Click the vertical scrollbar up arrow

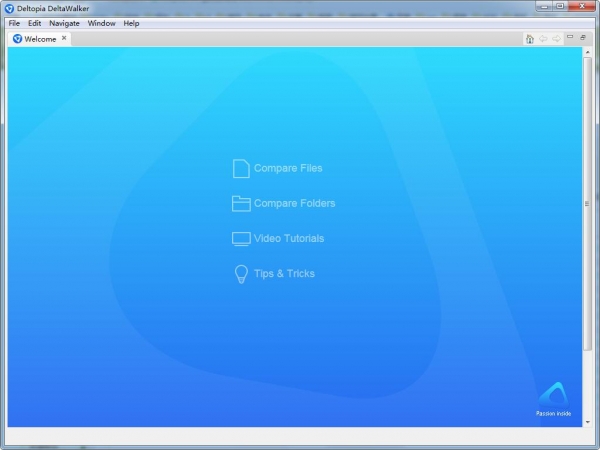coord(588,52)
